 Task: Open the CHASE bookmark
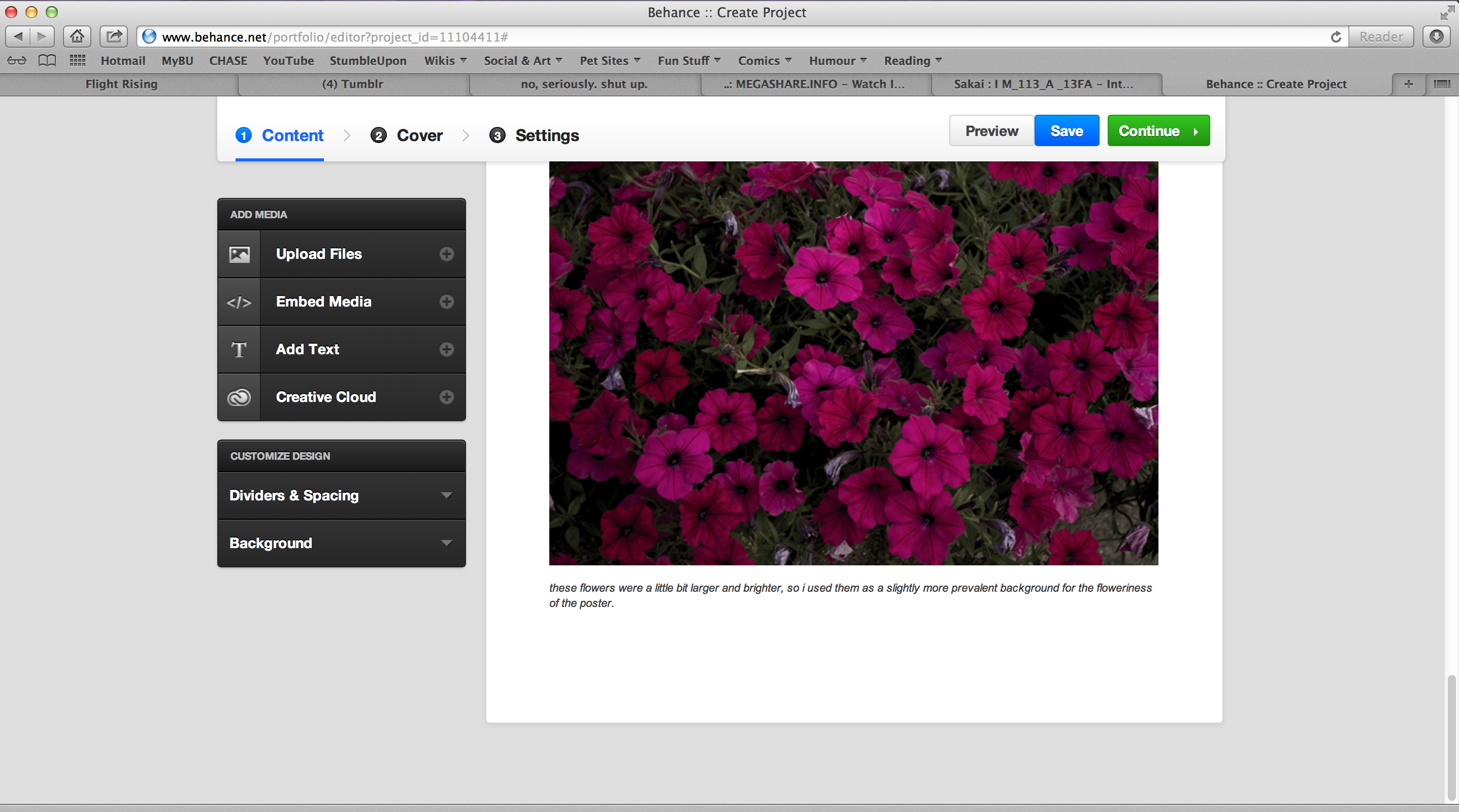(x=228, y=60)
